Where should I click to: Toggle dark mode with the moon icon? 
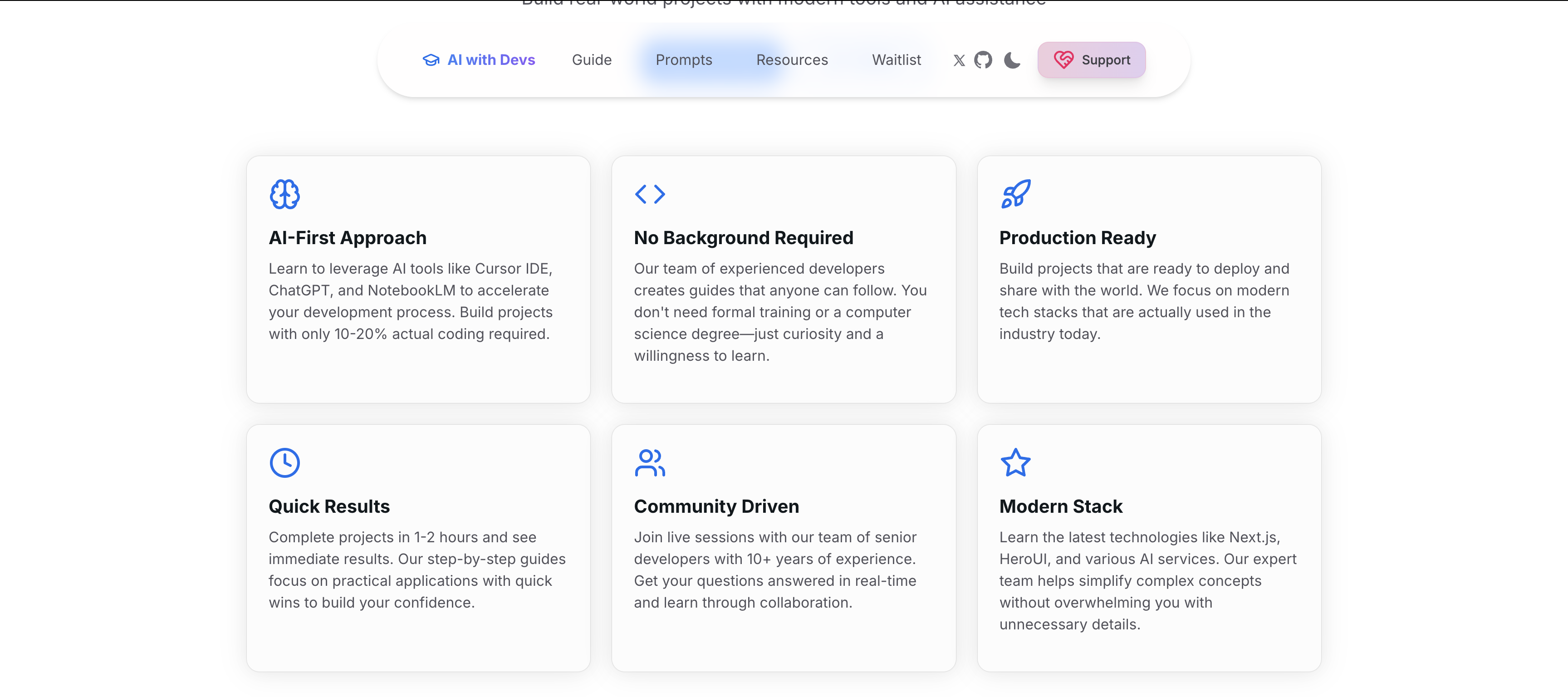(1012, 59)
